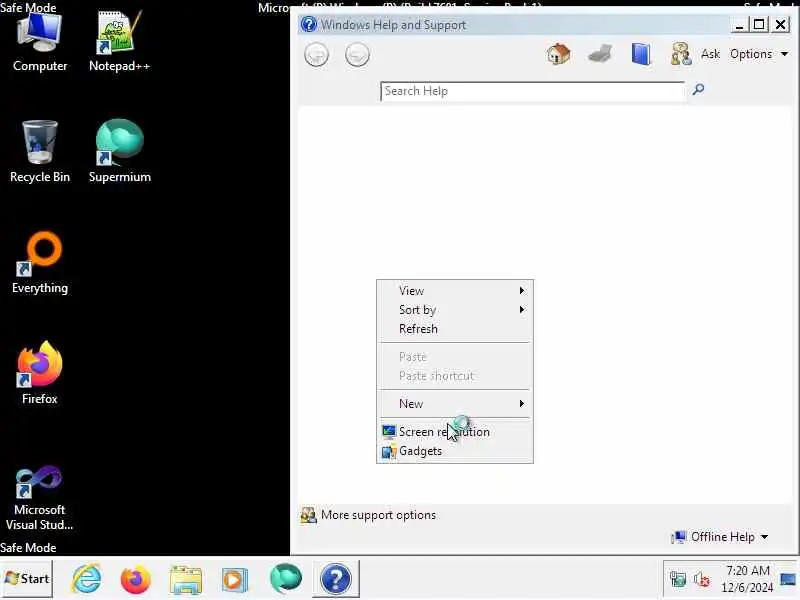Expand the View submenu
Viewport: 800px width, 600px height.
pyautogui.click(x=454, y=290)
